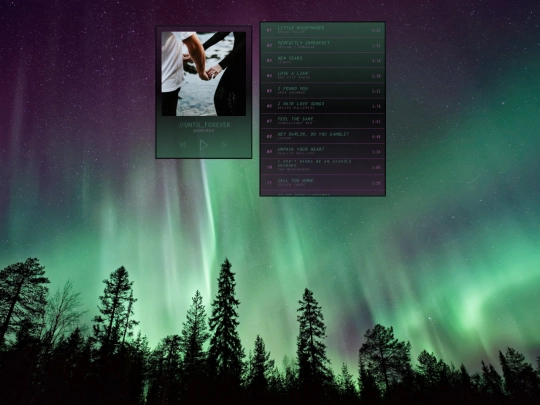Viewport: 540px width, 405px height.
Task: Click the partially visible track at list bottom
Action: point(322,193)
